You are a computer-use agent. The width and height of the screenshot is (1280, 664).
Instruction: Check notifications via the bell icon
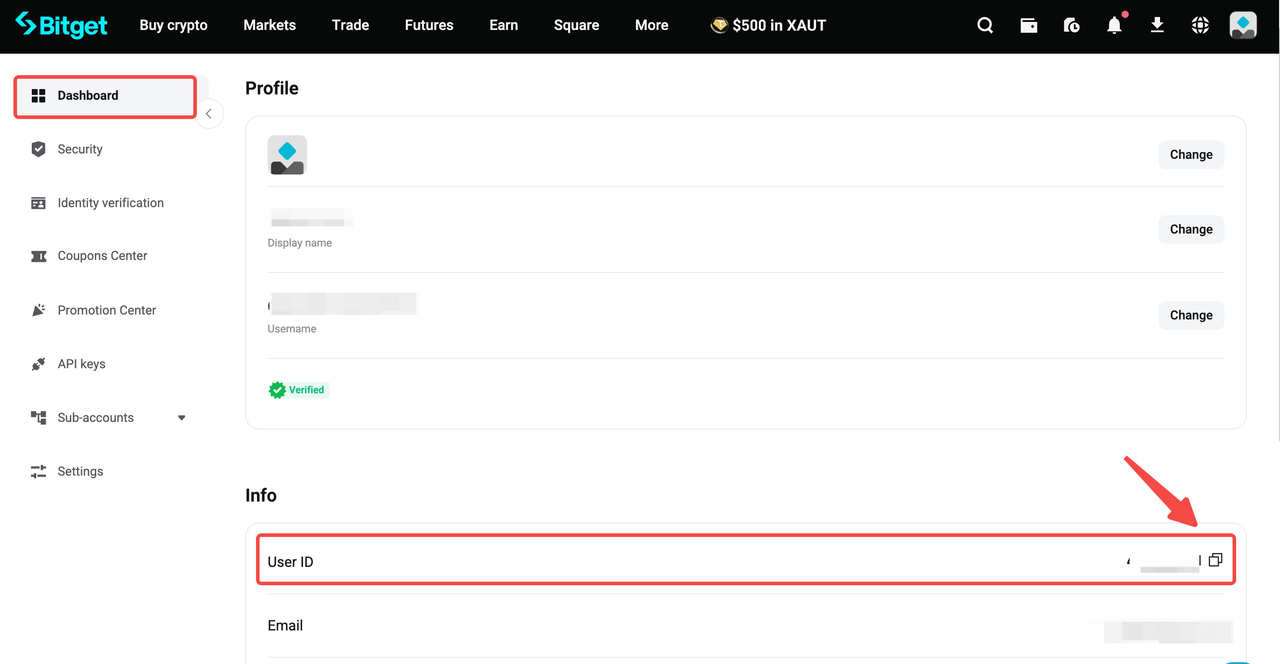coord(1114,25)
